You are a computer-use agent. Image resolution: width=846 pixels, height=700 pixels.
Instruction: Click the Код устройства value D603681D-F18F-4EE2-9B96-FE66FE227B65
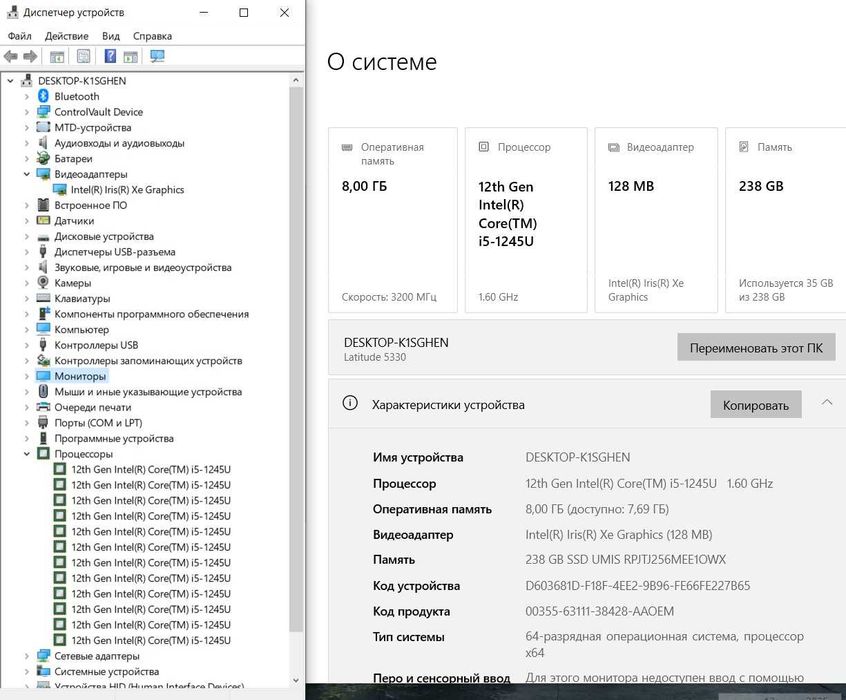pos(638,586)
